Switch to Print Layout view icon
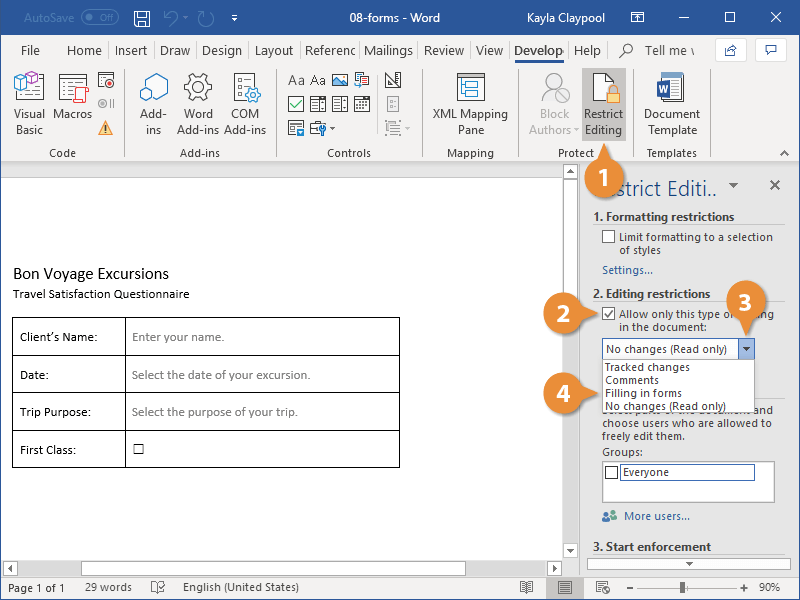This screenshot has width=800, height=600. 564,587
